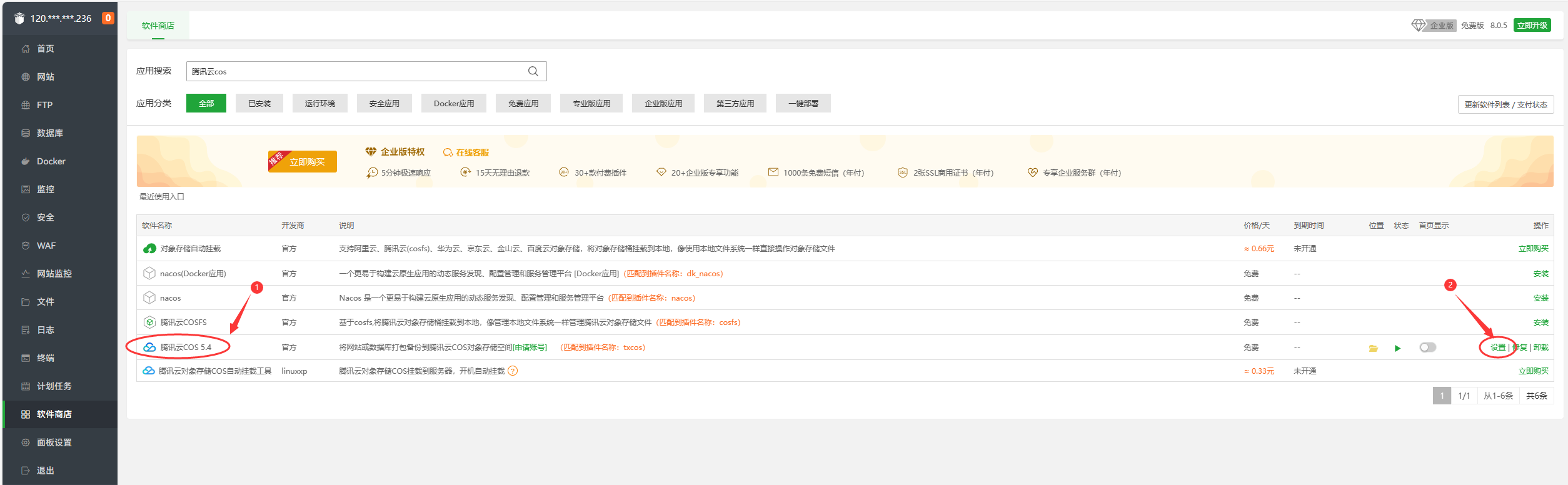Click the green play status icon
1568x485 pixels.
point(1397,348)
